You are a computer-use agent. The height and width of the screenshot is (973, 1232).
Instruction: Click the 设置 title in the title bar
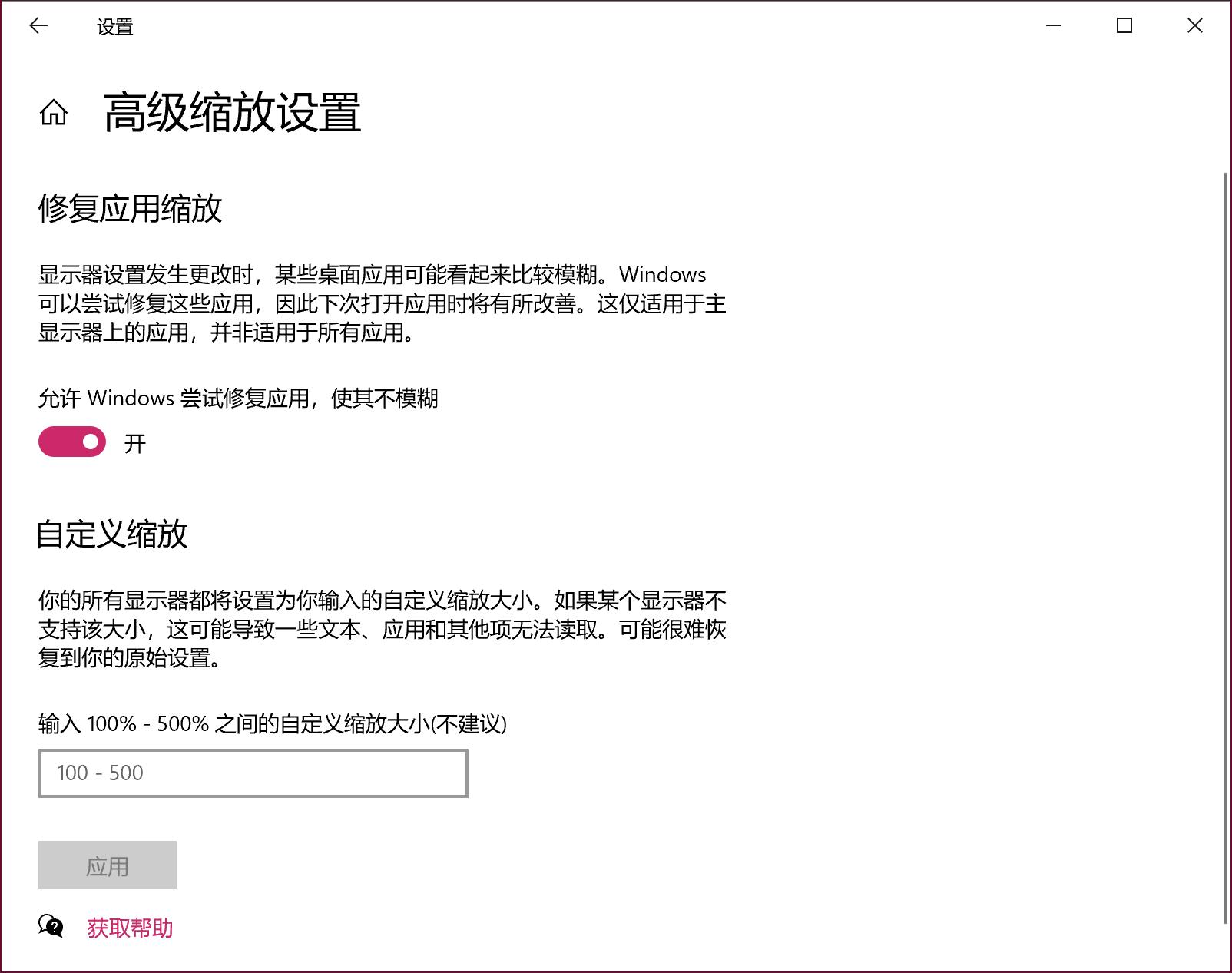click(117, 25)
